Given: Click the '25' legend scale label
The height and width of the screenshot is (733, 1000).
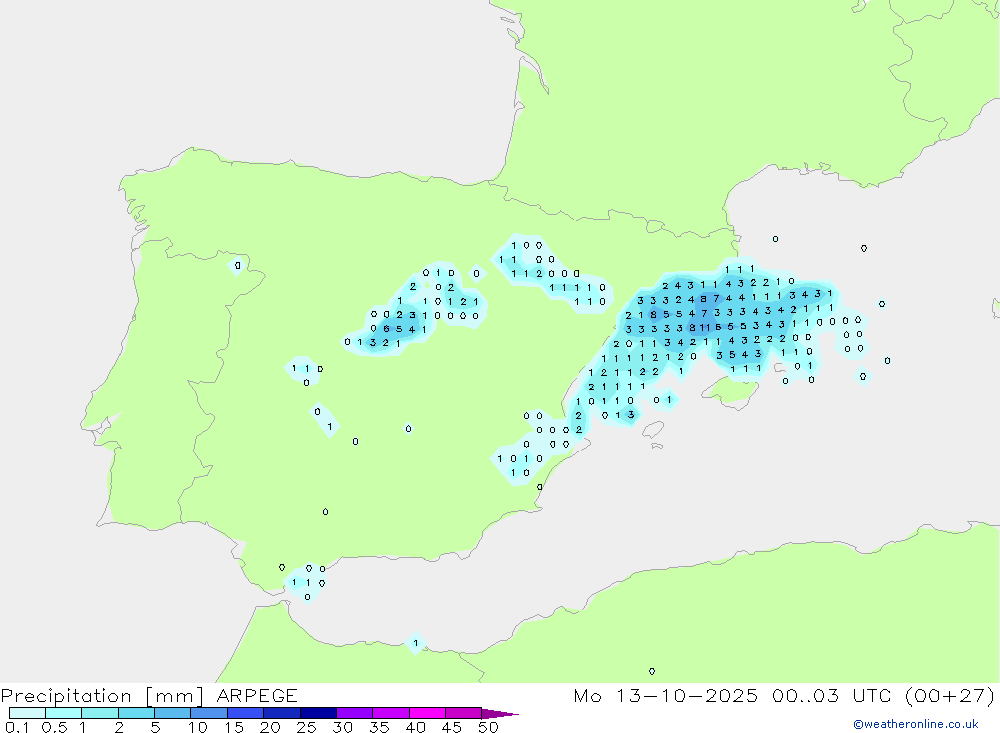Looking at the screenshot, I should [306, 727].
